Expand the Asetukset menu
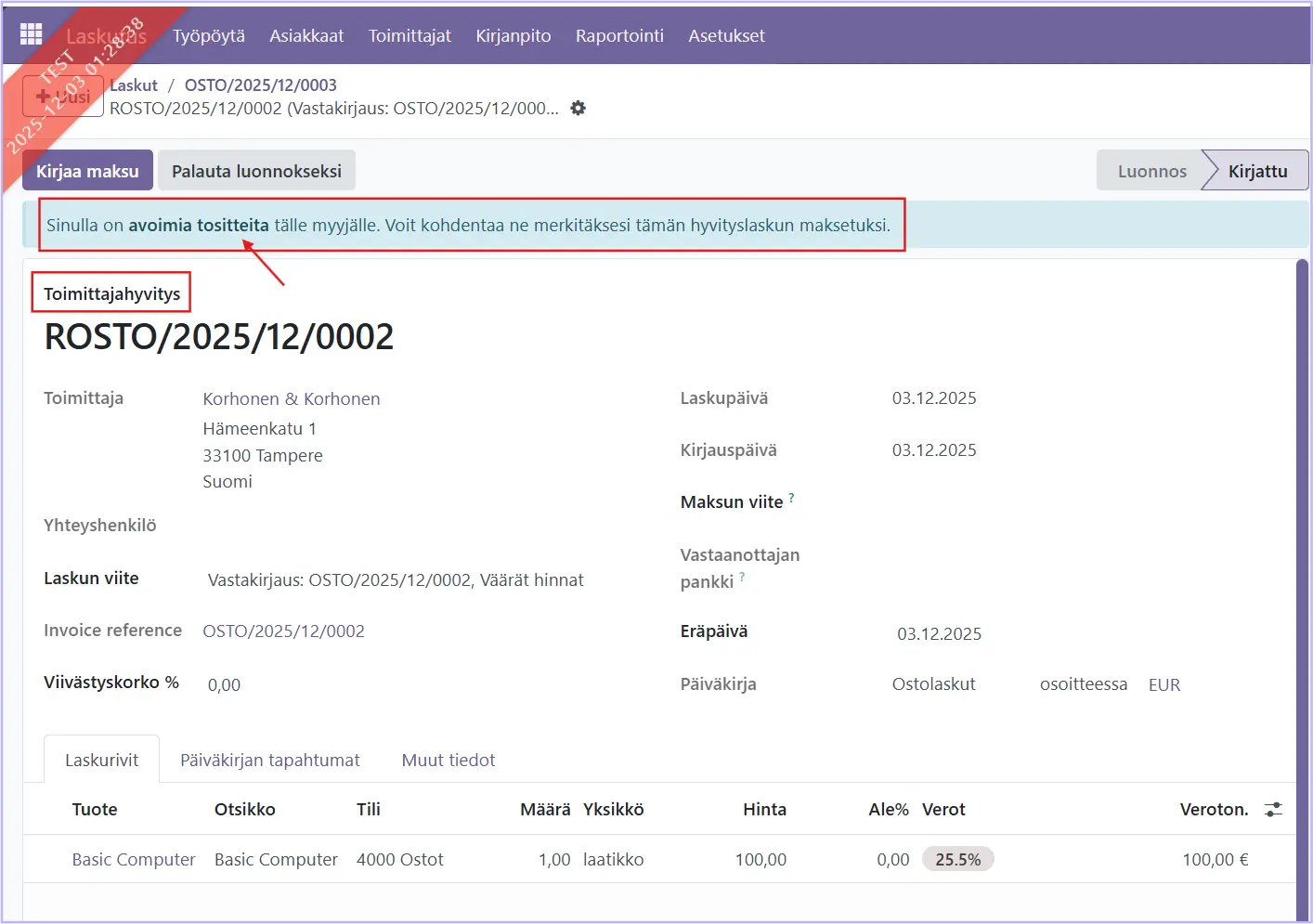 pos(726,35)
